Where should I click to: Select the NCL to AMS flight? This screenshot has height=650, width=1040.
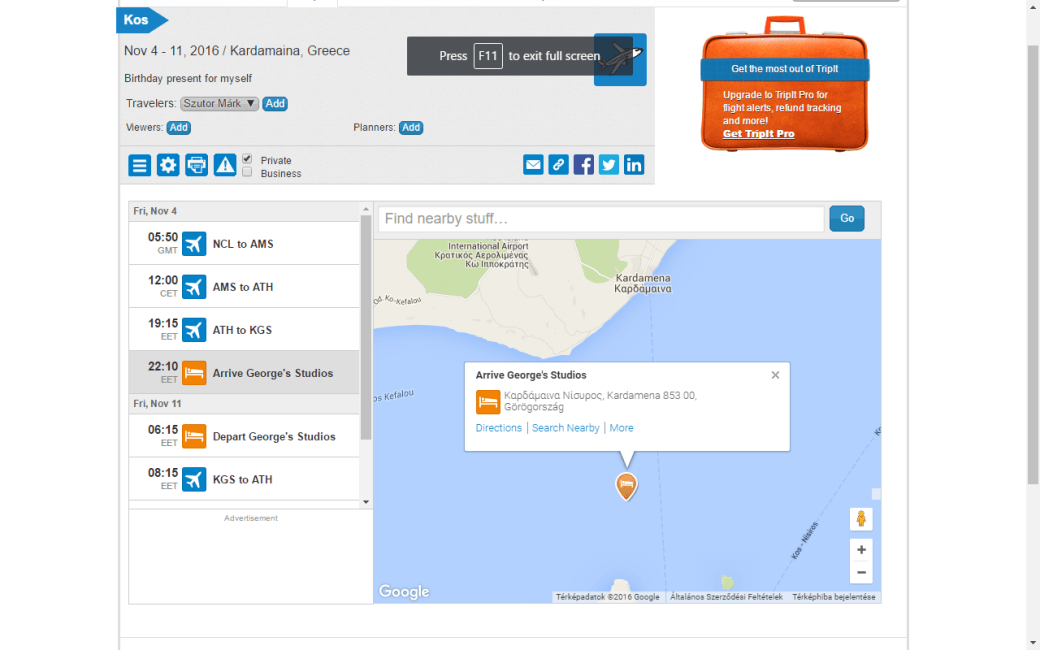(x=244, y=244)
